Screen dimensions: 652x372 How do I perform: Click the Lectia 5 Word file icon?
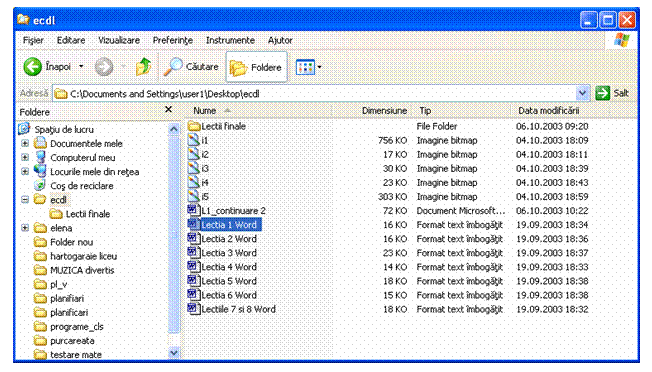coord(194,281)
